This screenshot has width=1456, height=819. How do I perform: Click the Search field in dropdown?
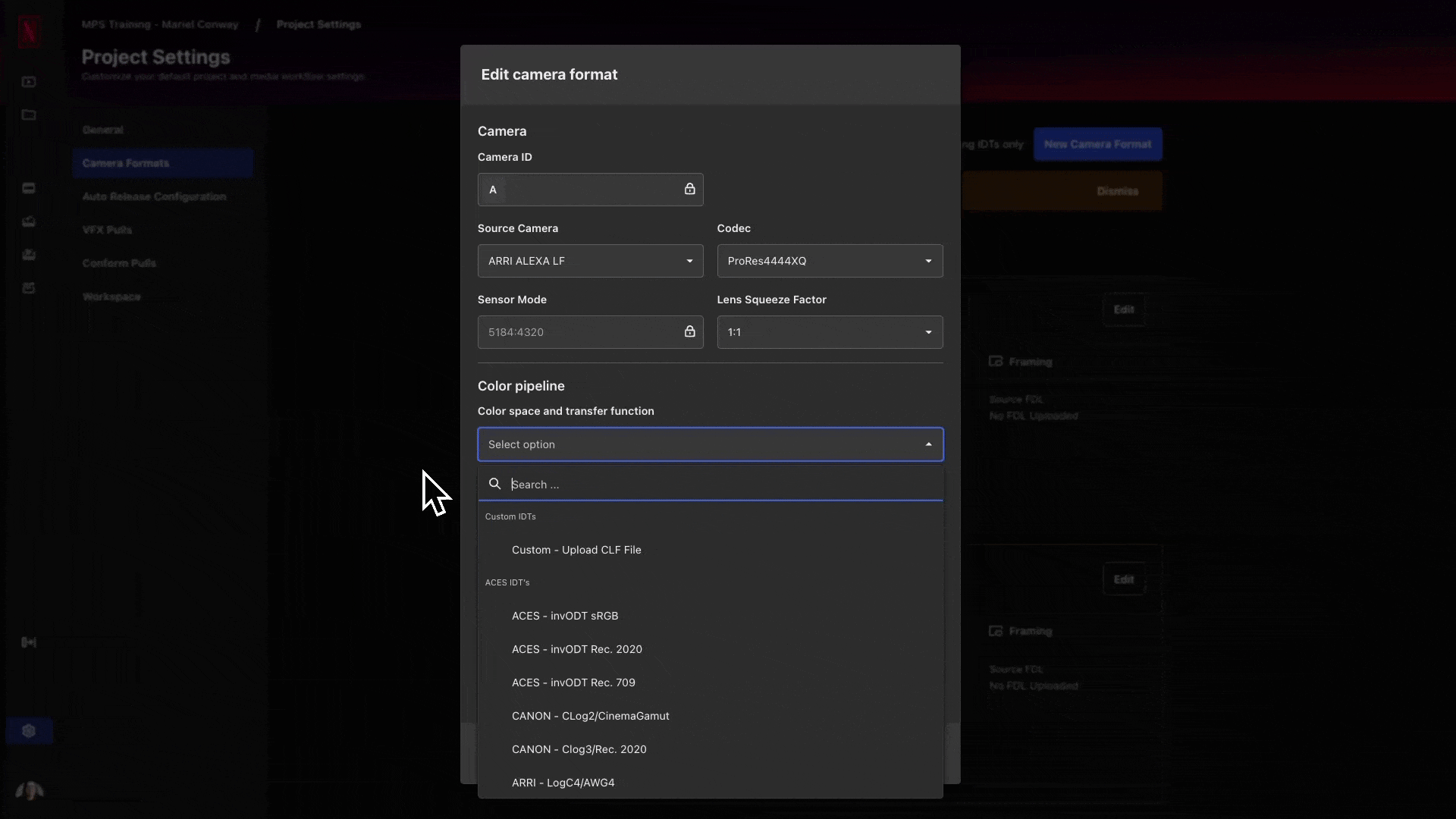(x=711, y=484)
